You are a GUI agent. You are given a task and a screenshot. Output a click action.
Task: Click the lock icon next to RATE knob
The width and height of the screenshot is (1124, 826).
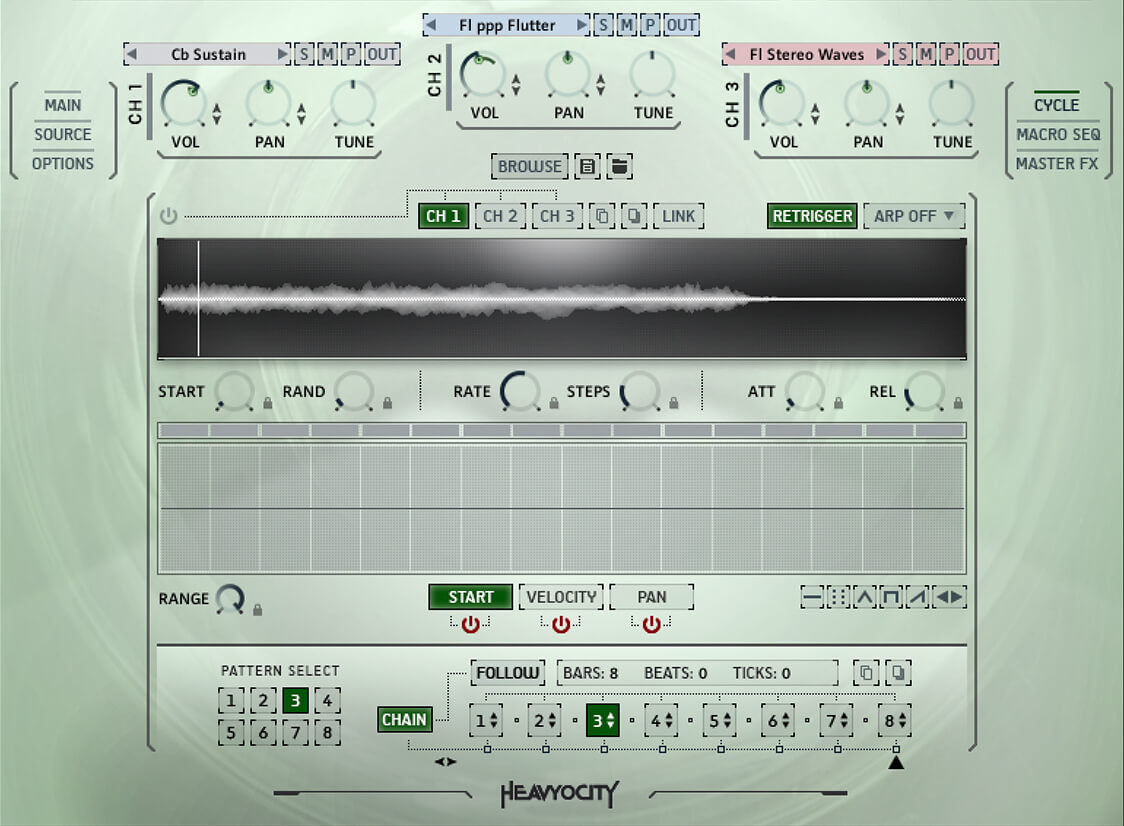click(553, 404)
